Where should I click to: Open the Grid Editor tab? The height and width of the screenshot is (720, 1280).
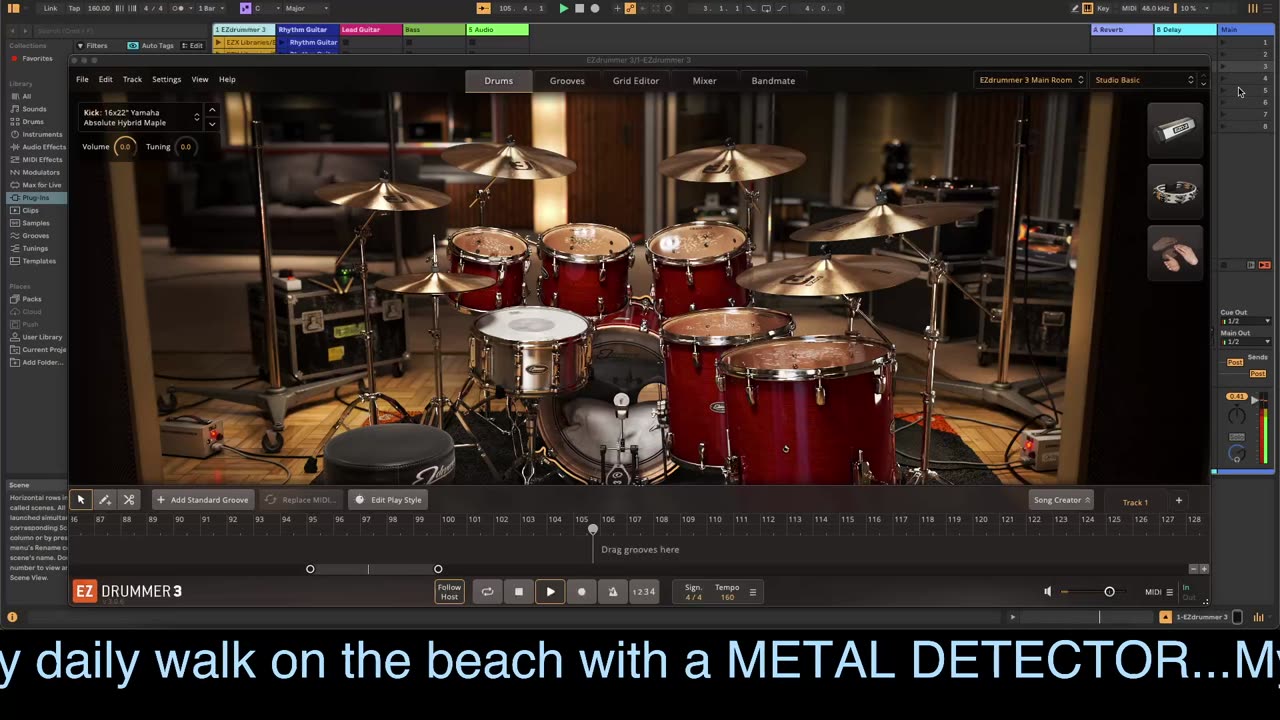(636, 80)
